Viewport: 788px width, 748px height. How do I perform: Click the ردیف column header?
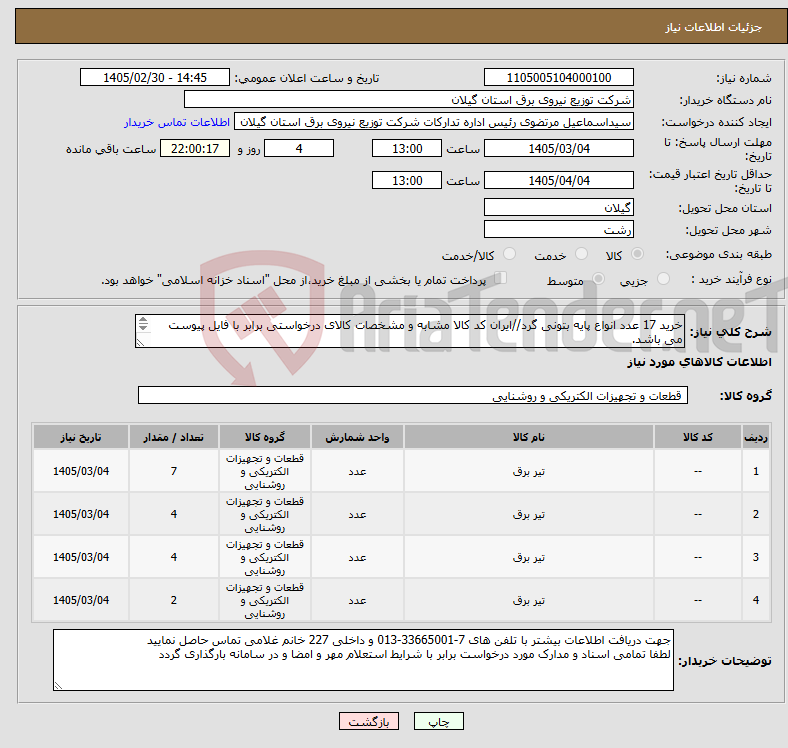tap(755, 437)
